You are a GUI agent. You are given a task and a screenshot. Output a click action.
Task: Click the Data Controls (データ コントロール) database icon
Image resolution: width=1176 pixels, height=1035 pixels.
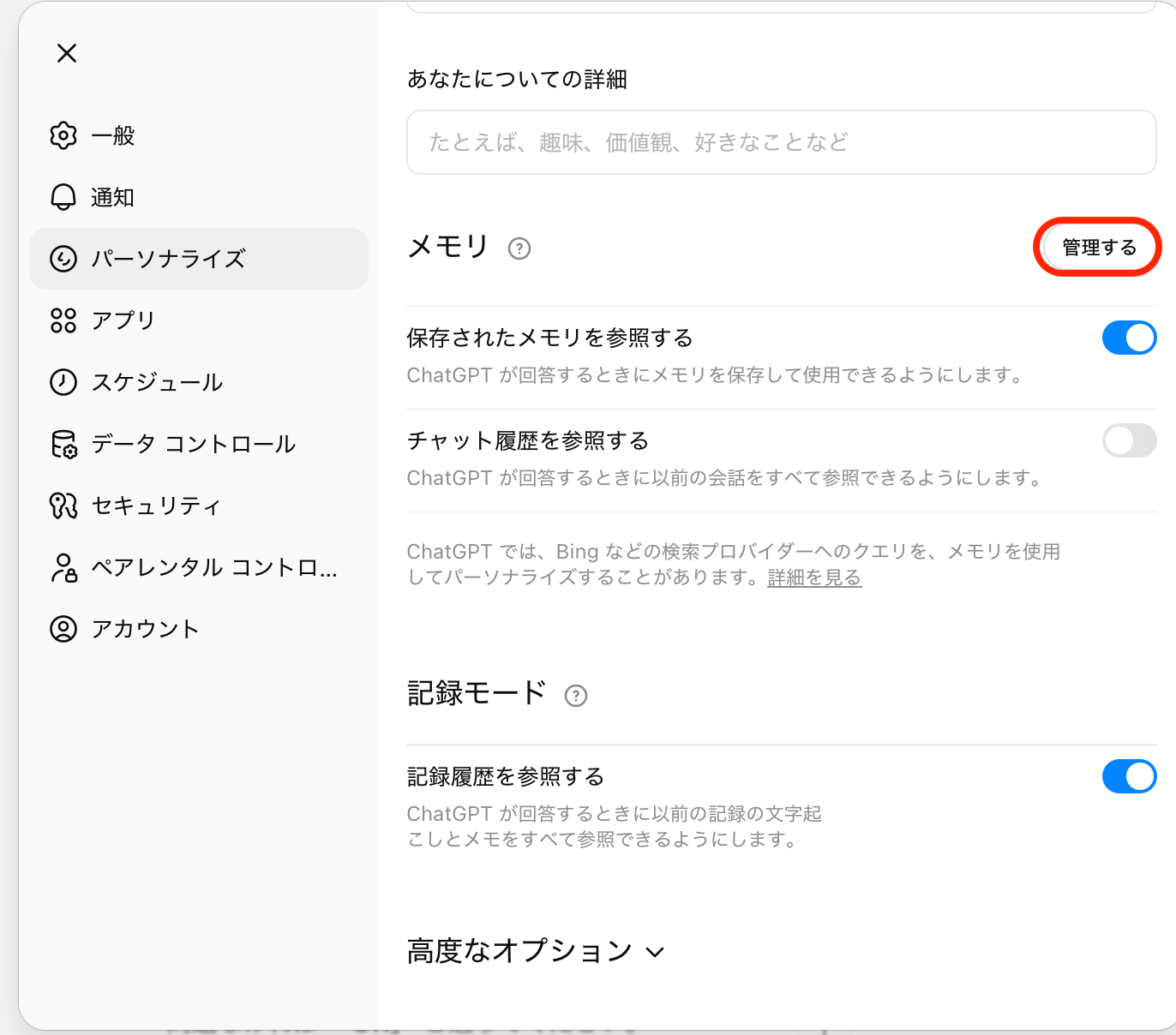coord(63,444)
